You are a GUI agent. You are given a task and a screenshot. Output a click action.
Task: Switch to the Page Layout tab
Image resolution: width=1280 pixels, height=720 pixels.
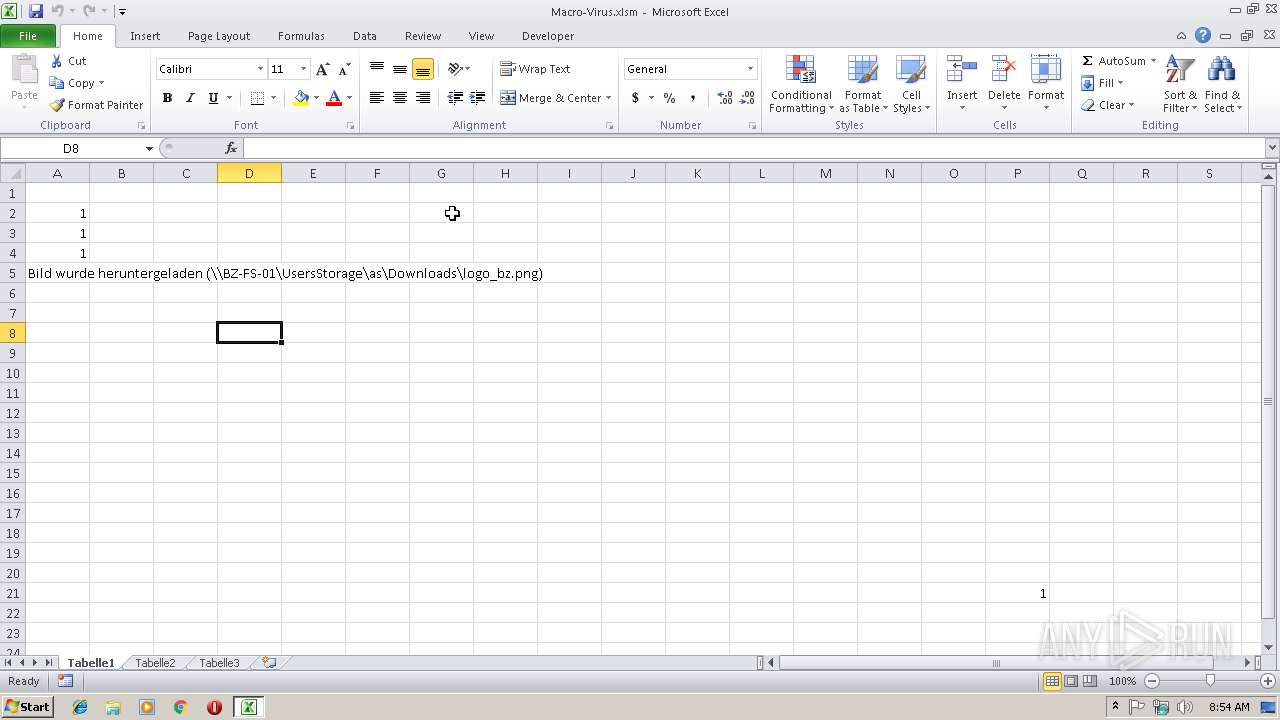coord(219,36)
